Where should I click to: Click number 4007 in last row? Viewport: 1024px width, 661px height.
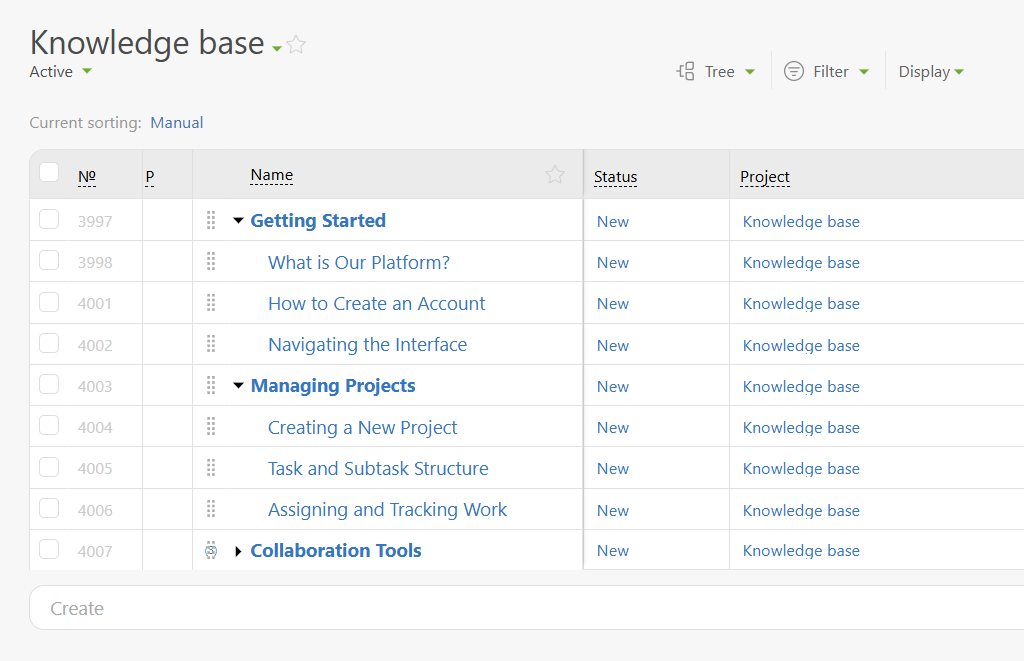[x=95, y=551]
